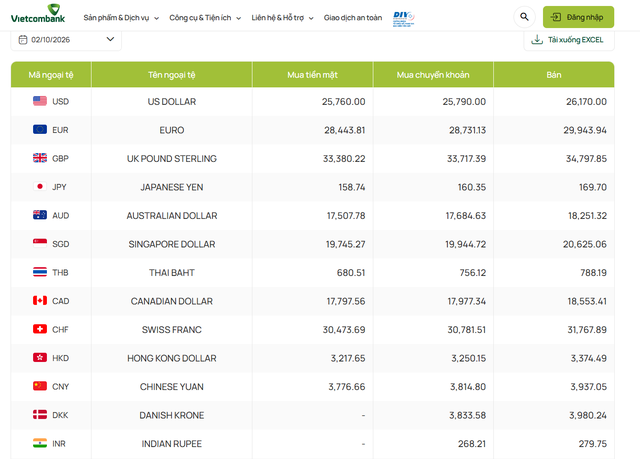Select the EURO currency row name
This screenshot has height=459, width=640.
pos(172,130)
